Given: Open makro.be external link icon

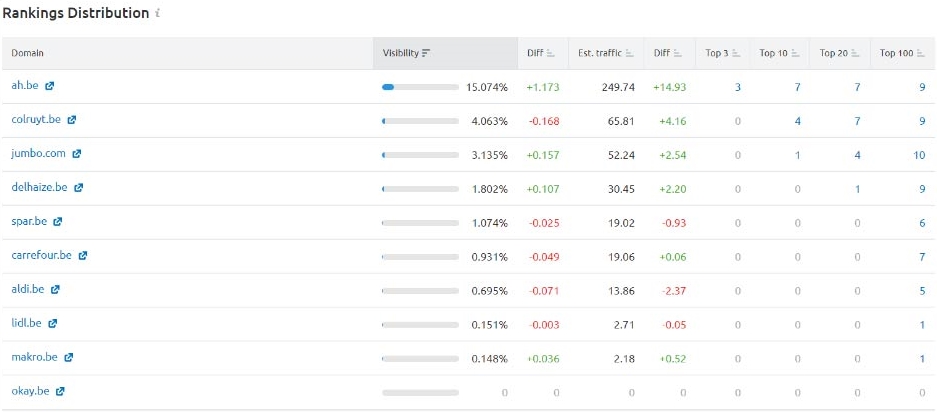Looking at the screenshot, I should 69,358.
